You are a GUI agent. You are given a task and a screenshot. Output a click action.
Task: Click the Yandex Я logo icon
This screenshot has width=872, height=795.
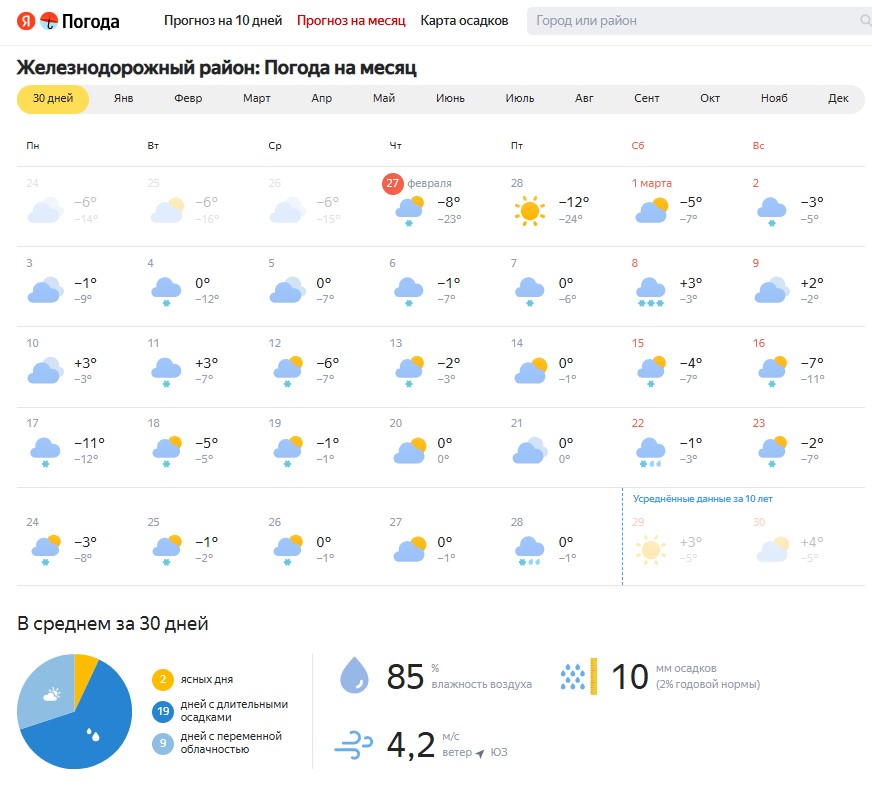(26, 21)
